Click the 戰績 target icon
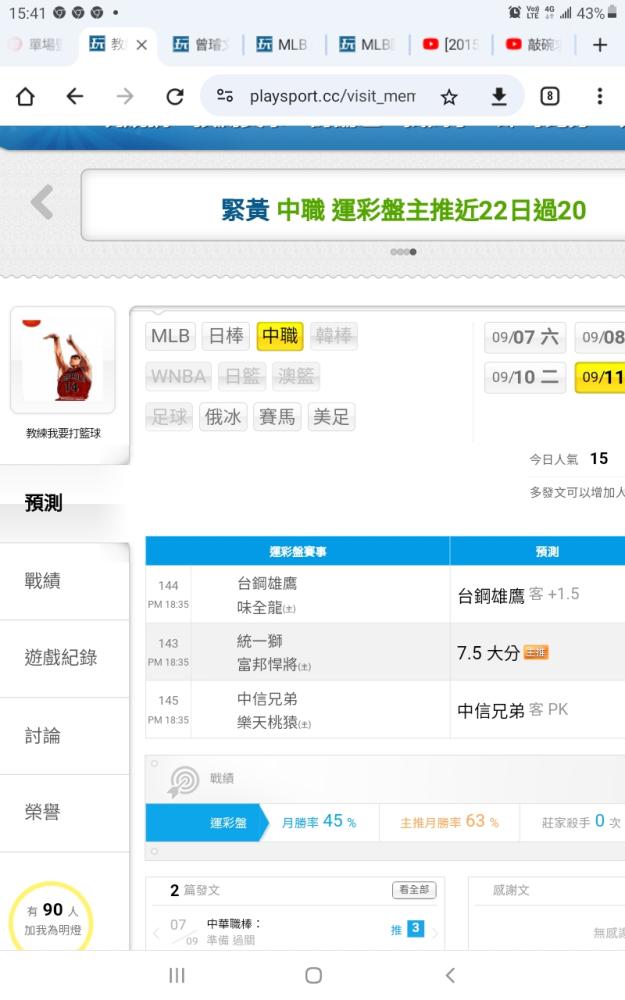This screenshot has width=625, height=1000. 184,781
